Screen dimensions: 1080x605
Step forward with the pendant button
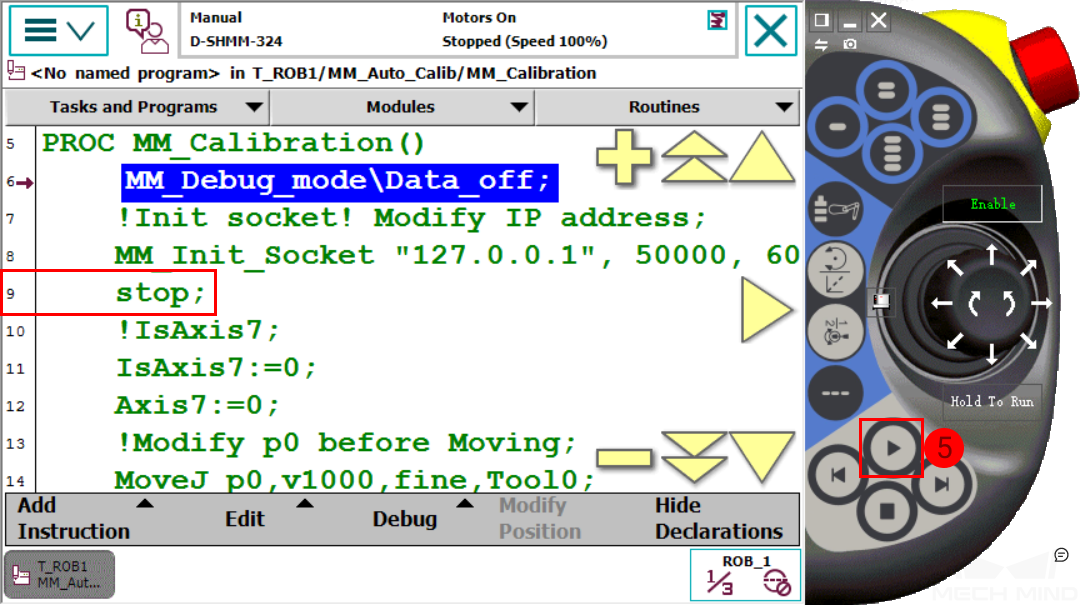click(x=942, y=484)
